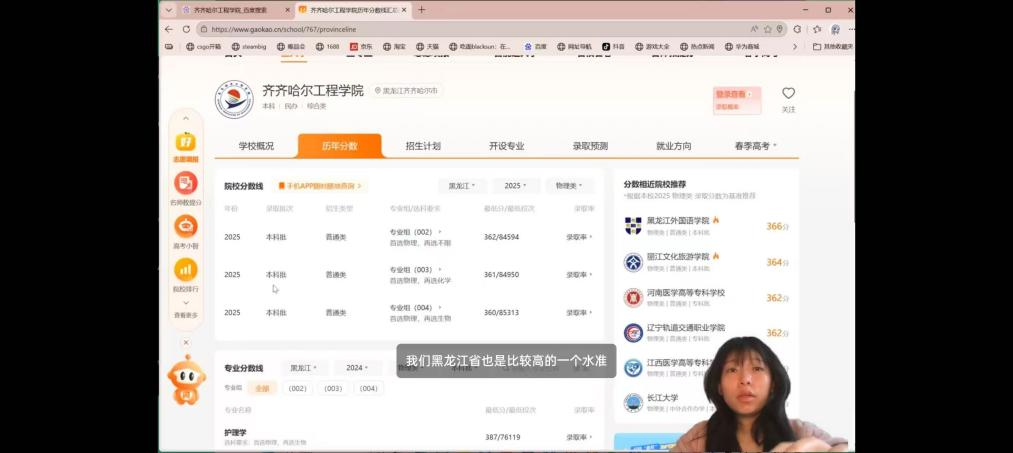Open the 院校排行 ranking icon
The image size is (1013, 453).
pyautogui.click(x=186, y=270)
